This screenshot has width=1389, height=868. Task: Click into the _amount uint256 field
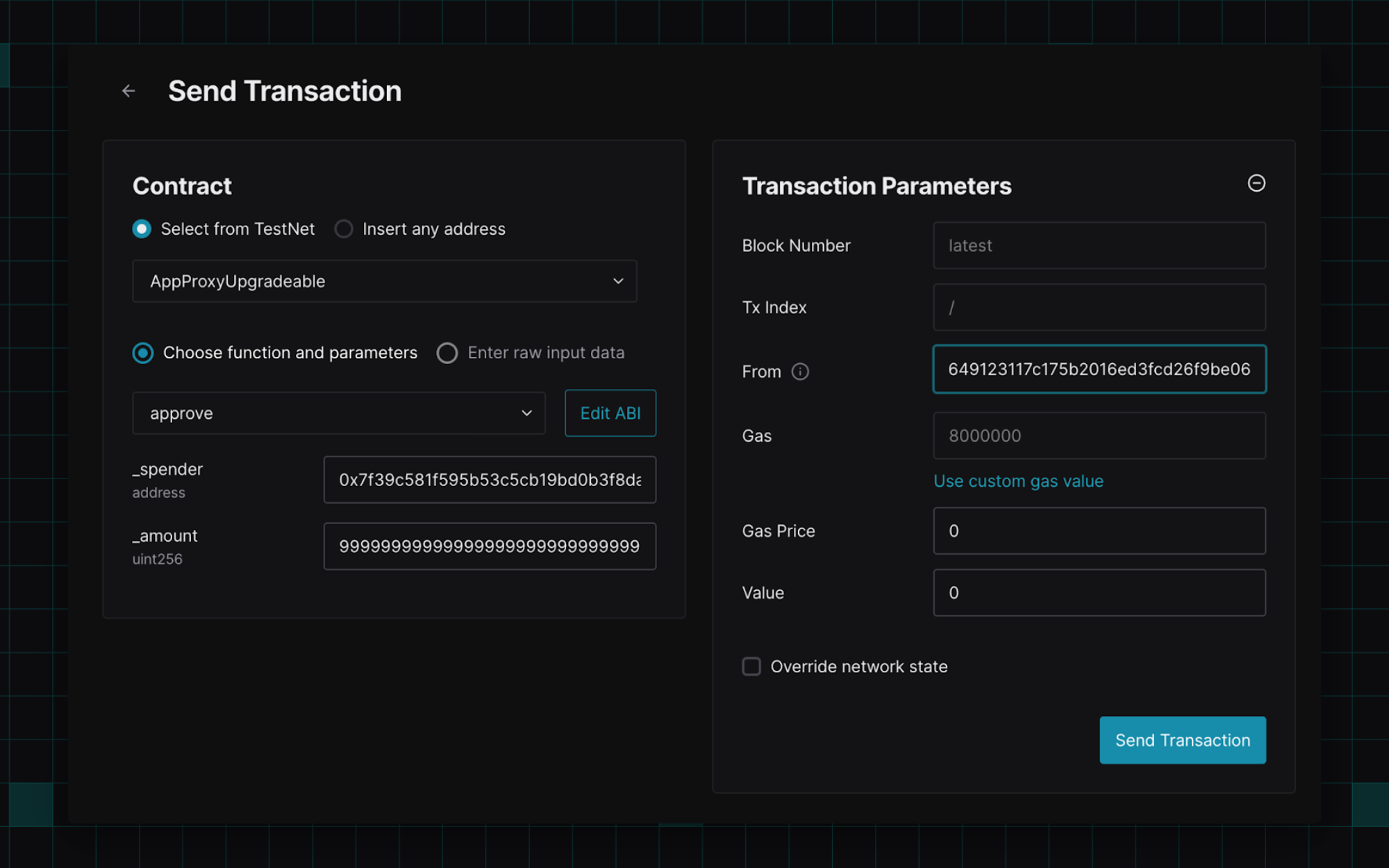(x=490, y=546)
